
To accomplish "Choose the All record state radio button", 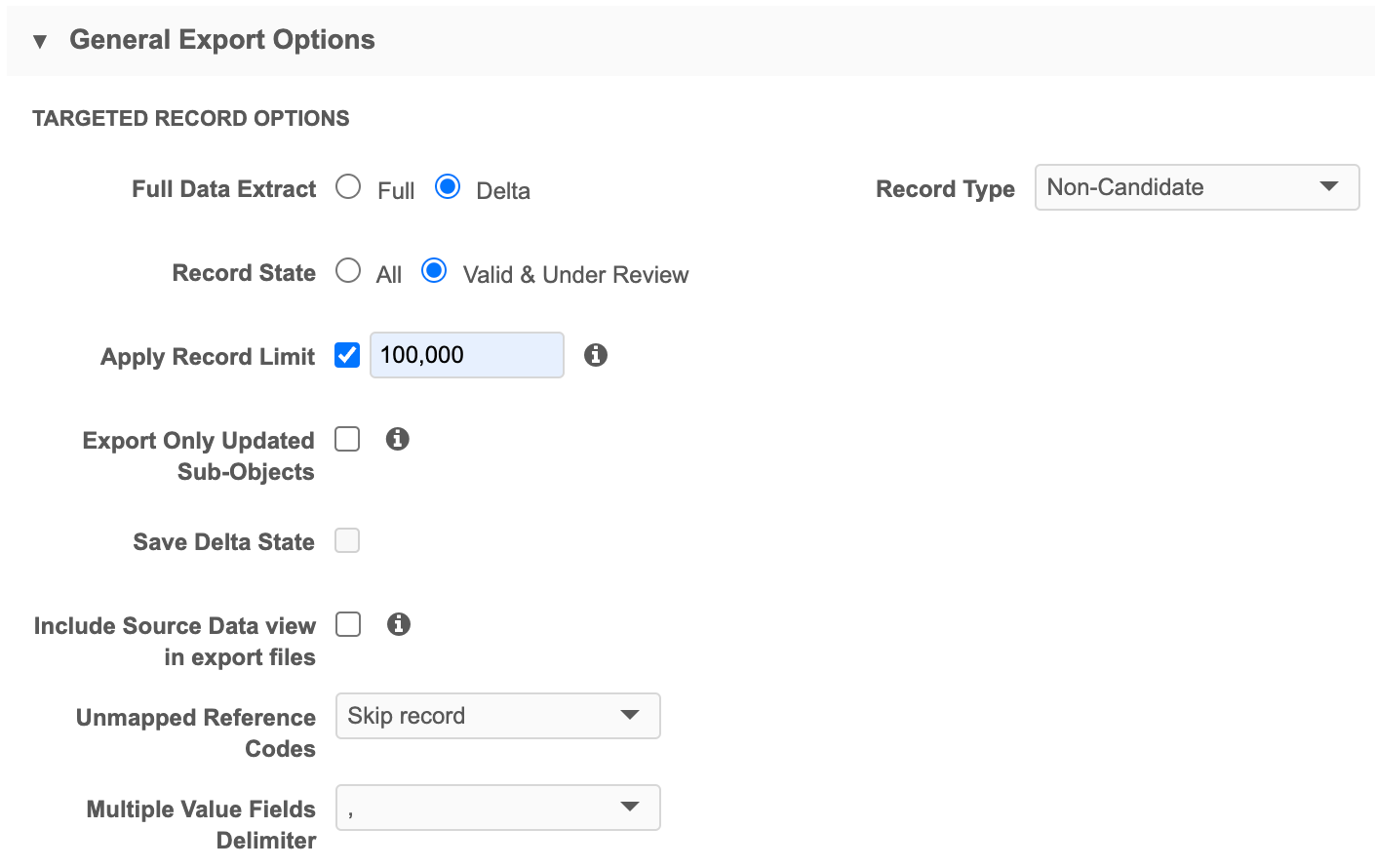I will pyautogui.click(x=348, y=271).
